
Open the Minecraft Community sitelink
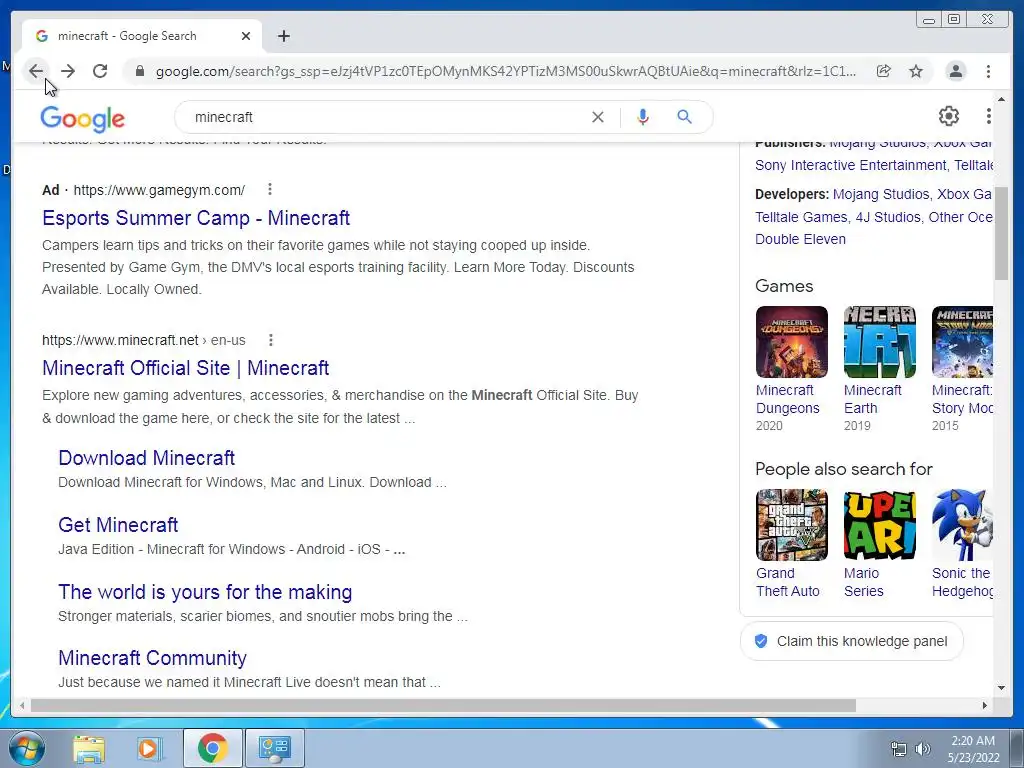(152, 658)
